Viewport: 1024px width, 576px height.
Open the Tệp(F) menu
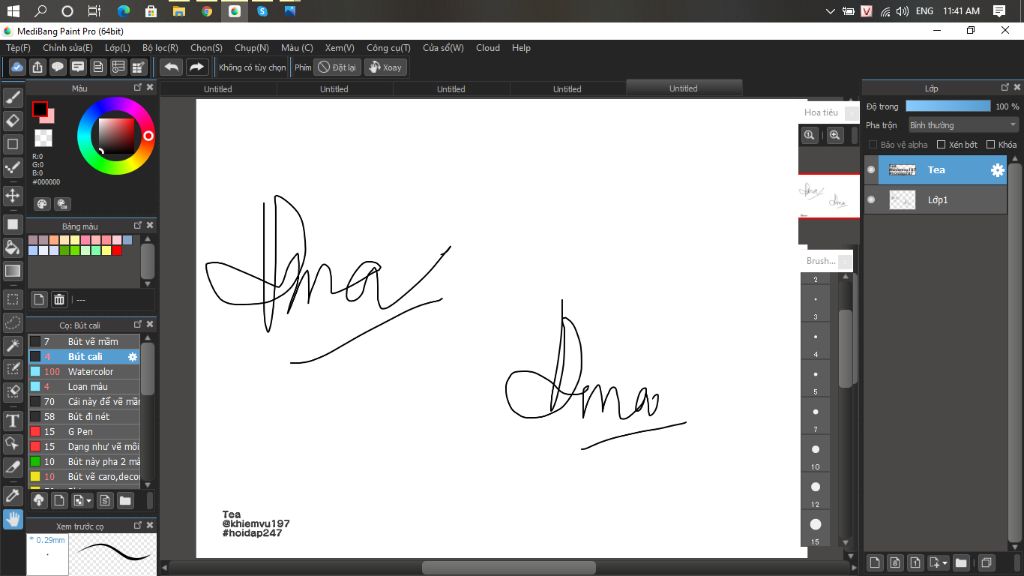pos(18,48)
